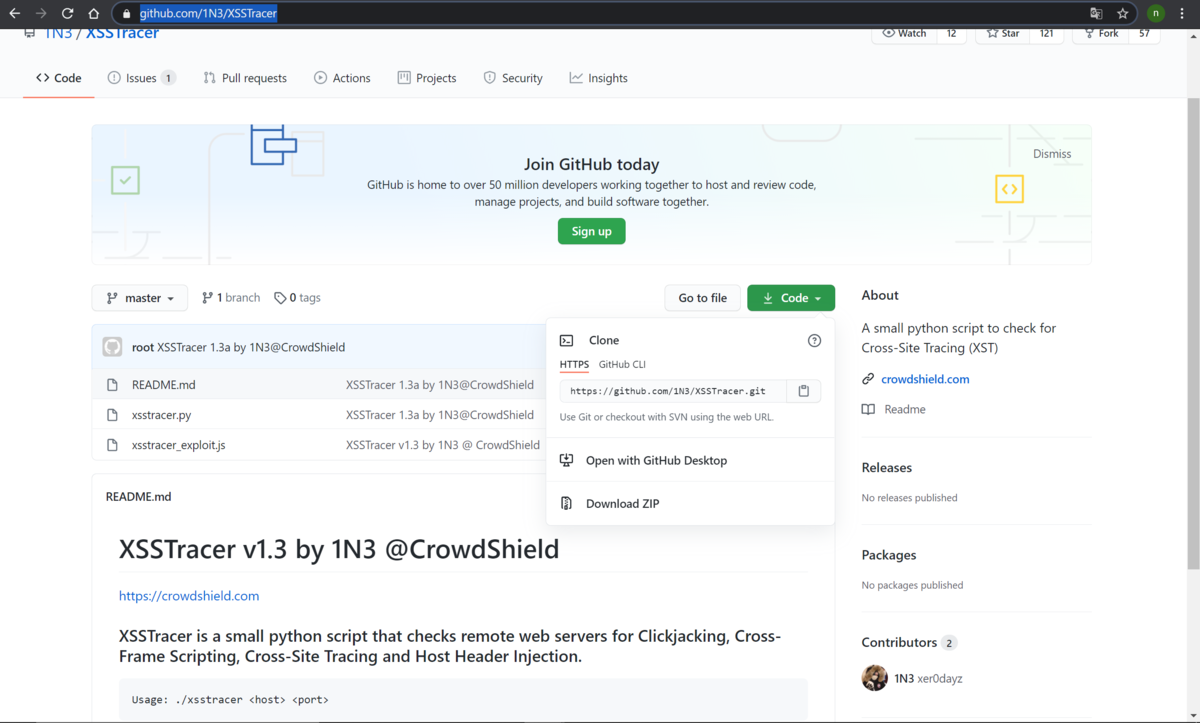The width and height of the screenshot is (1200, 723).
Task: Click the Download ZIP archive icon
Action: coord(566,504)
